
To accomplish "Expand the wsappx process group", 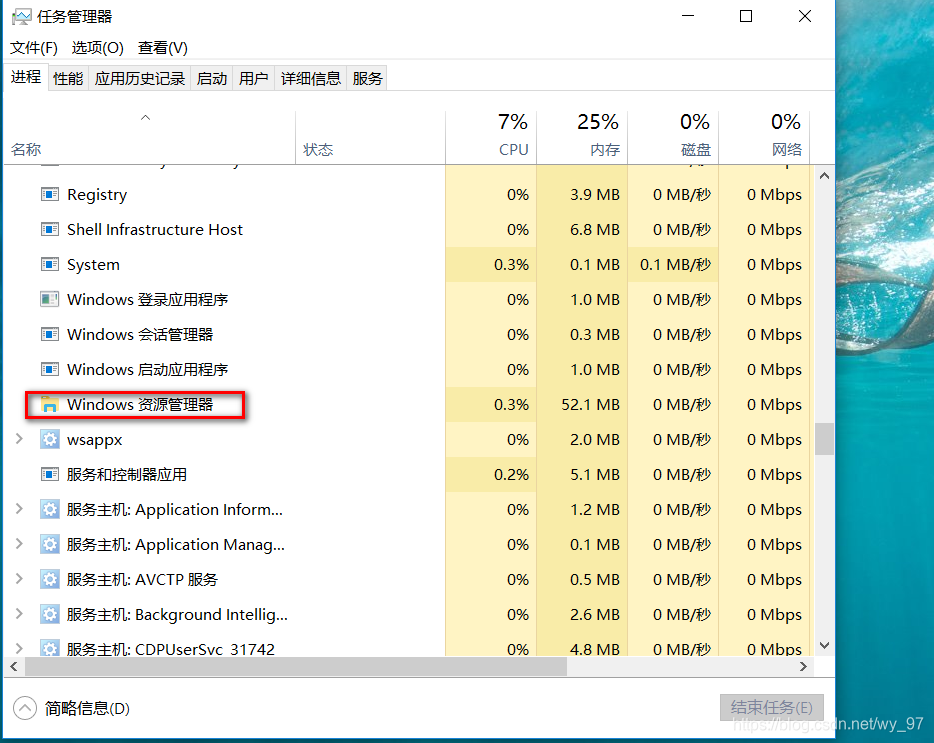I will click(x=19, y=439).
